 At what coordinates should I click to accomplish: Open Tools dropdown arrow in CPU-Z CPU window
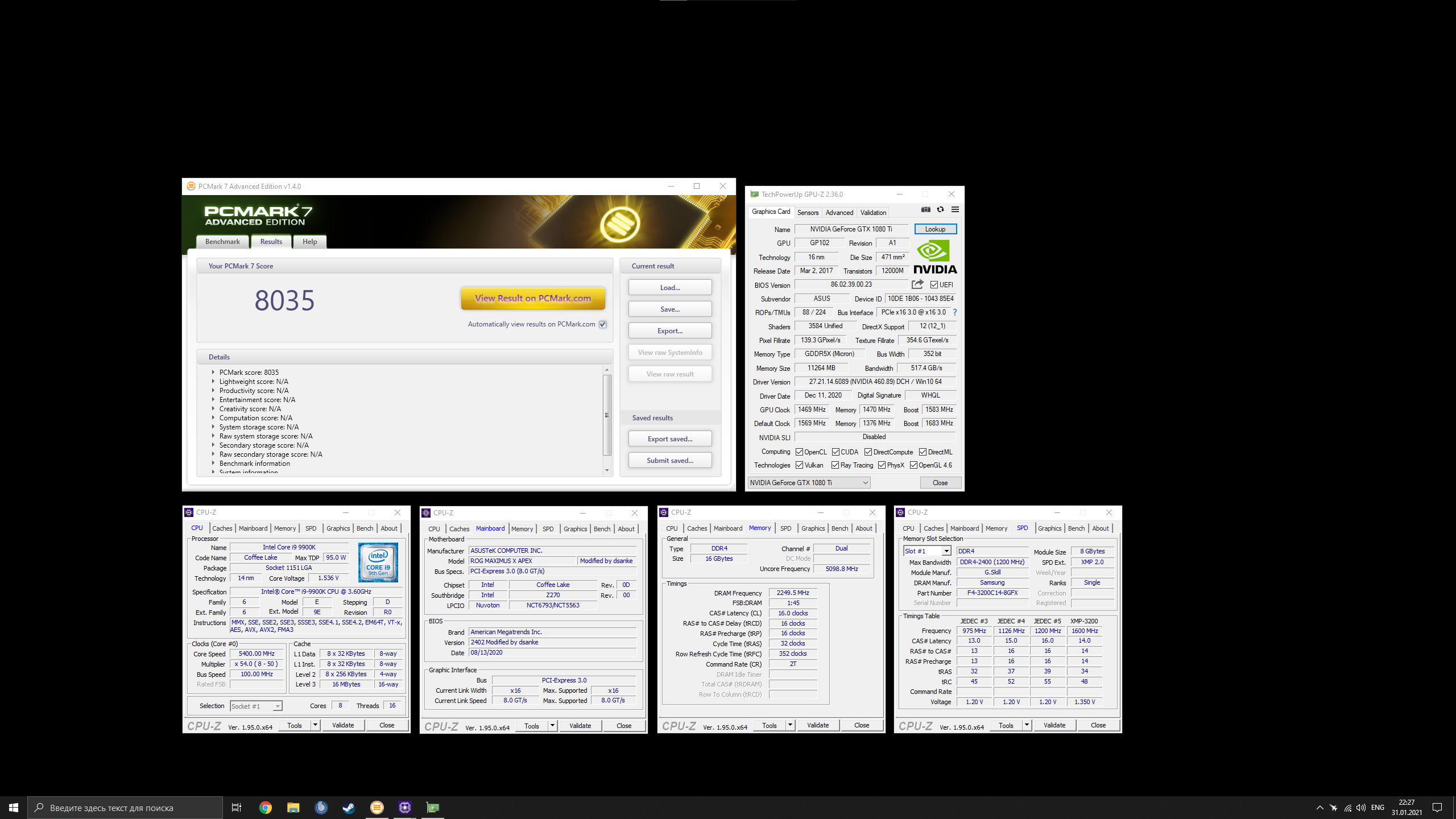tap(315, 725)
